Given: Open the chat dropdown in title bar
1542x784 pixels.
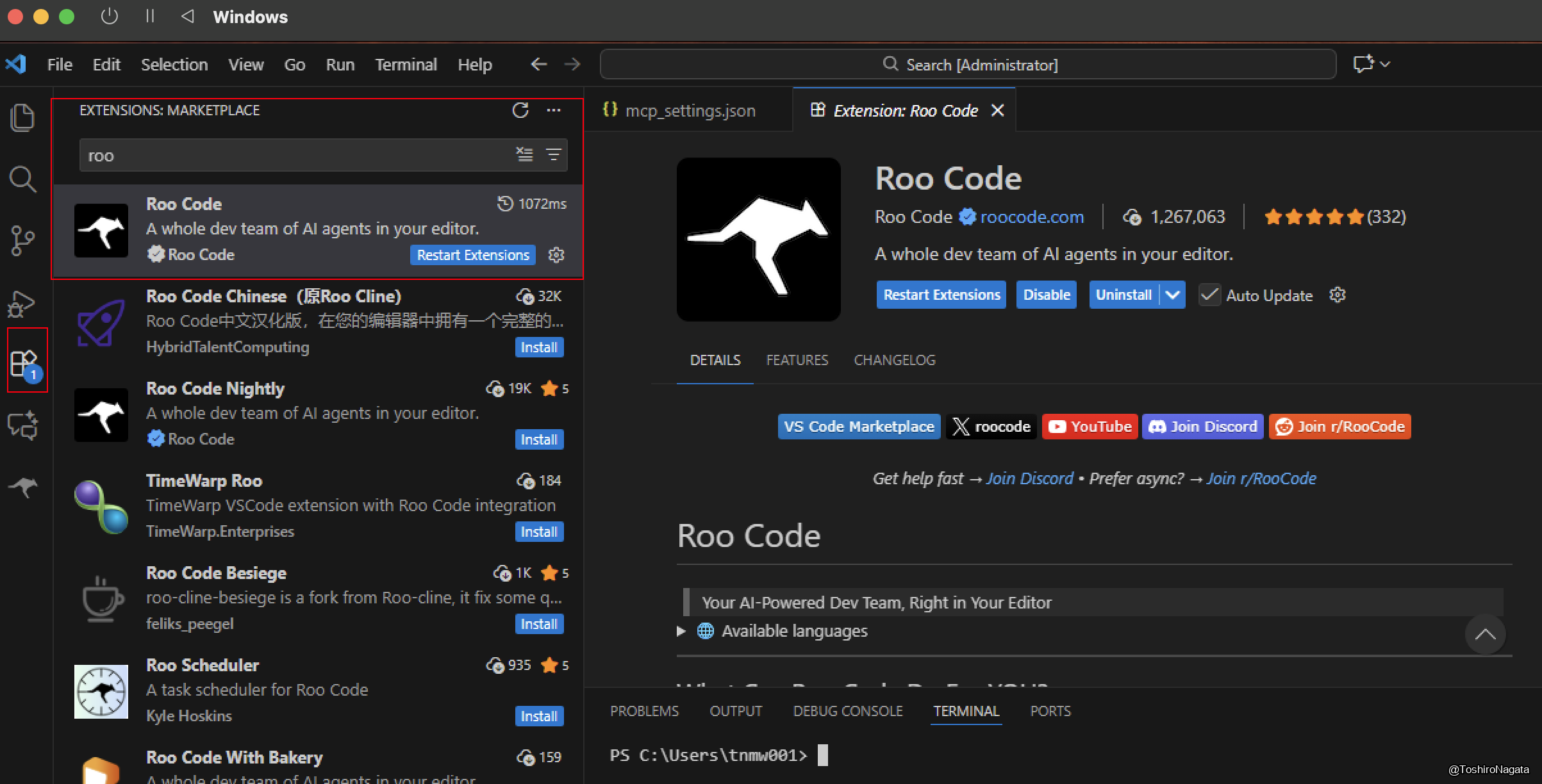Looking at the screenshot, I should (x=1384, y=64).
